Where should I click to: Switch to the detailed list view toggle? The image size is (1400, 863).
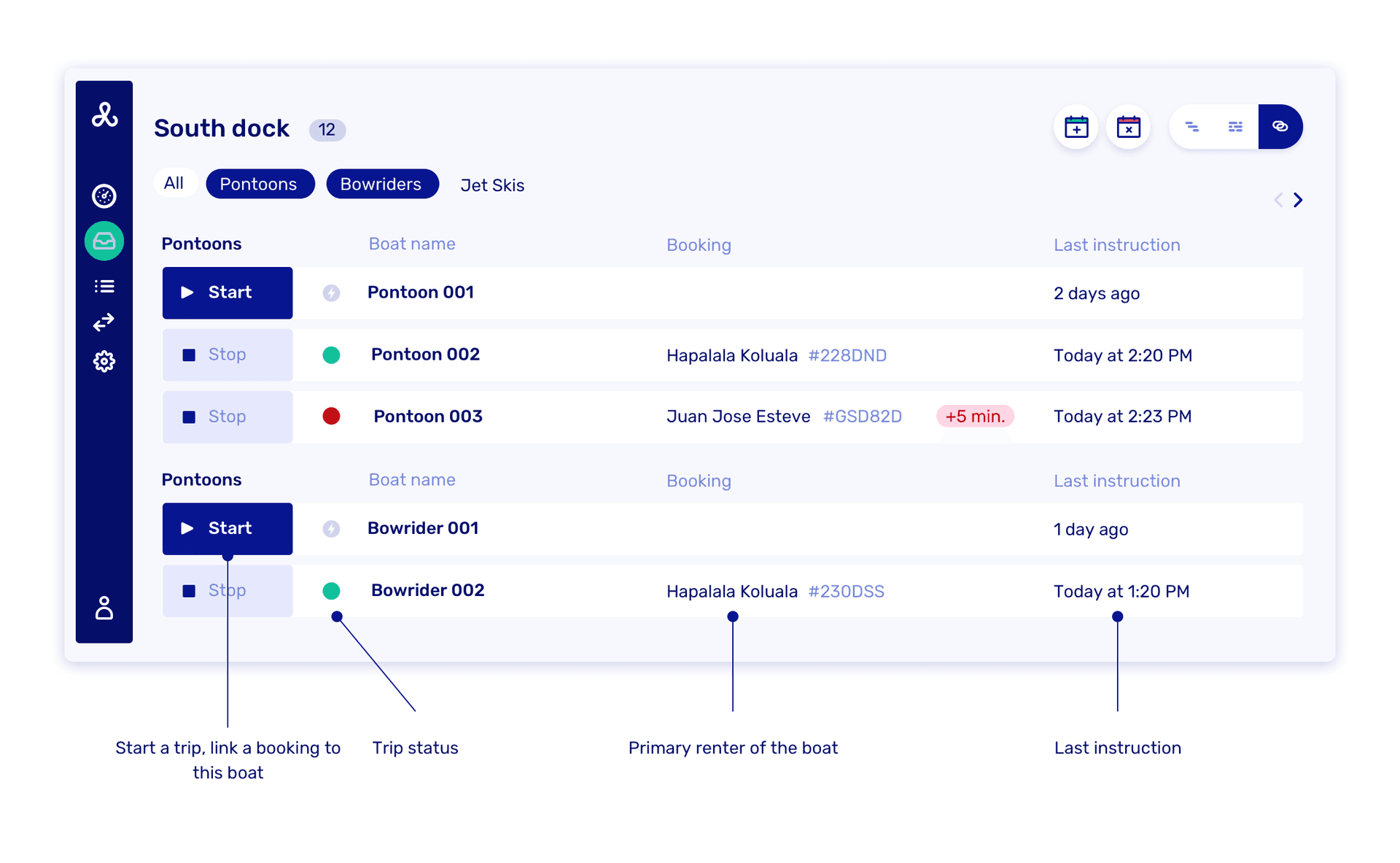click(x=1236, y=126)
